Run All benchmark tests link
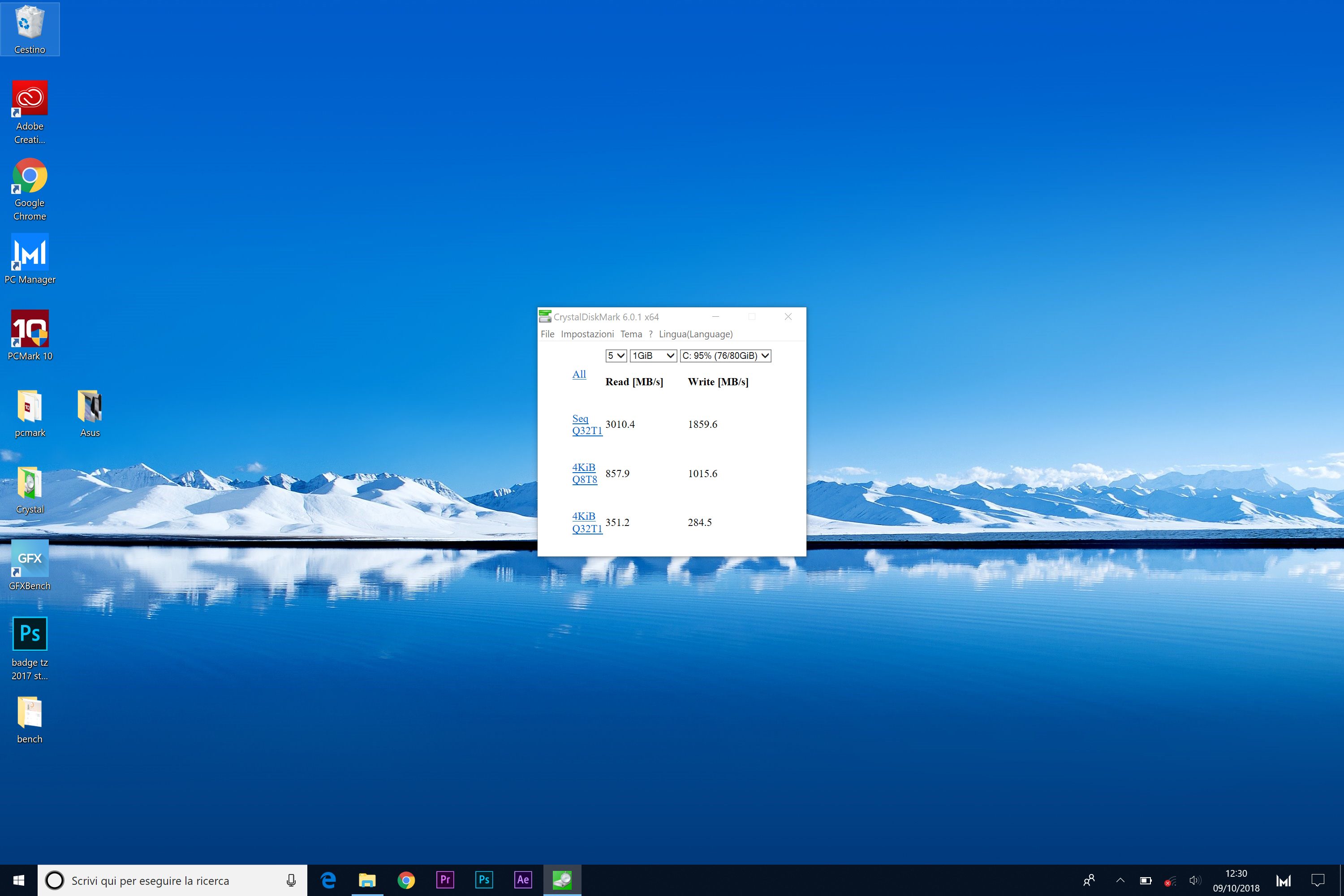1344x896 pixels. tap(579, 374)
